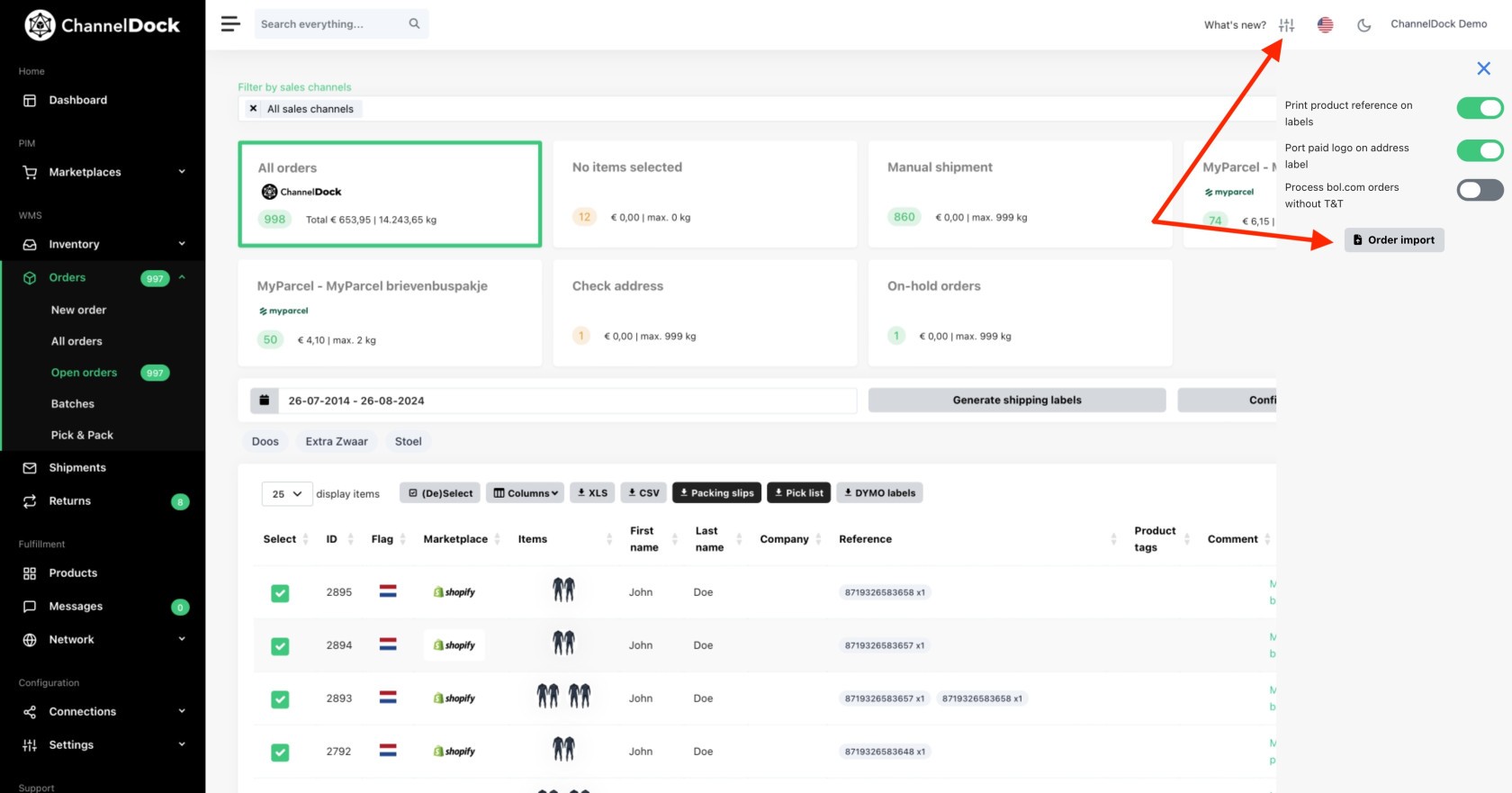Click the Shipments envelope icon
1512x793 pixels.
30,468
